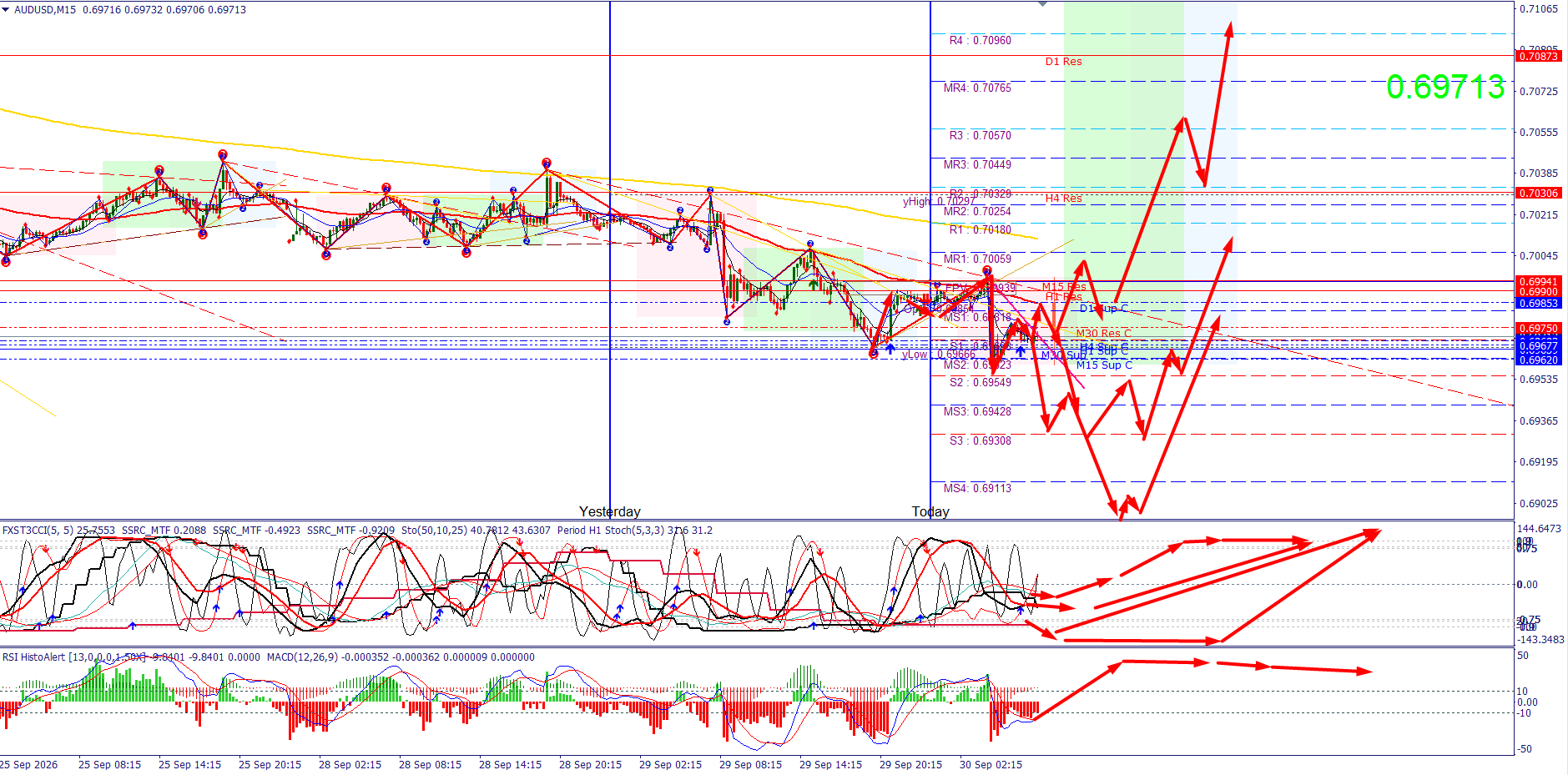Click the S3 : 0.69308 pivot label
The image size is (1568, 775).
(981, 440)
